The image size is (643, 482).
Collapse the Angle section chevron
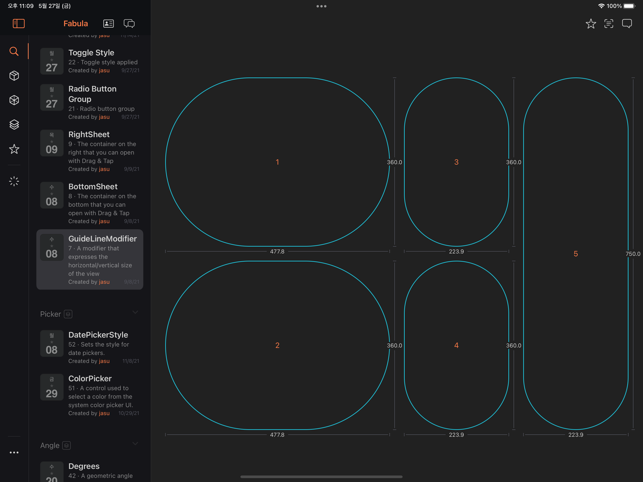135,444
